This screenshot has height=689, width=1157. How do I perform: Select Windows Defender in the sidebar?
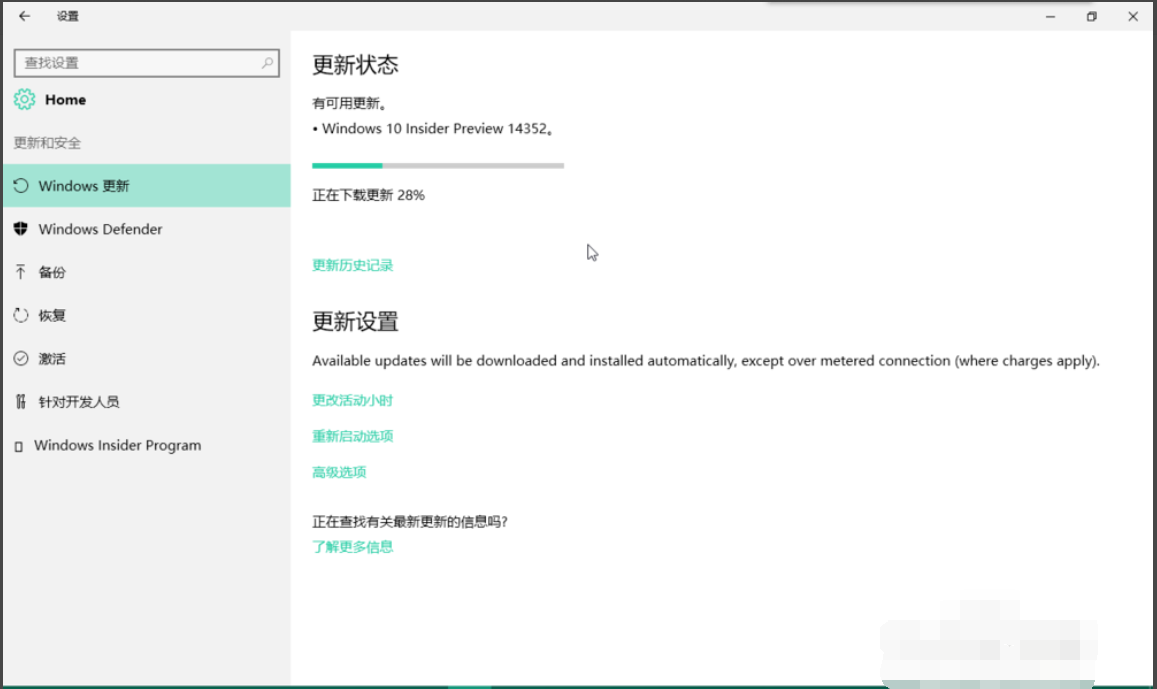tap(100, 229)
